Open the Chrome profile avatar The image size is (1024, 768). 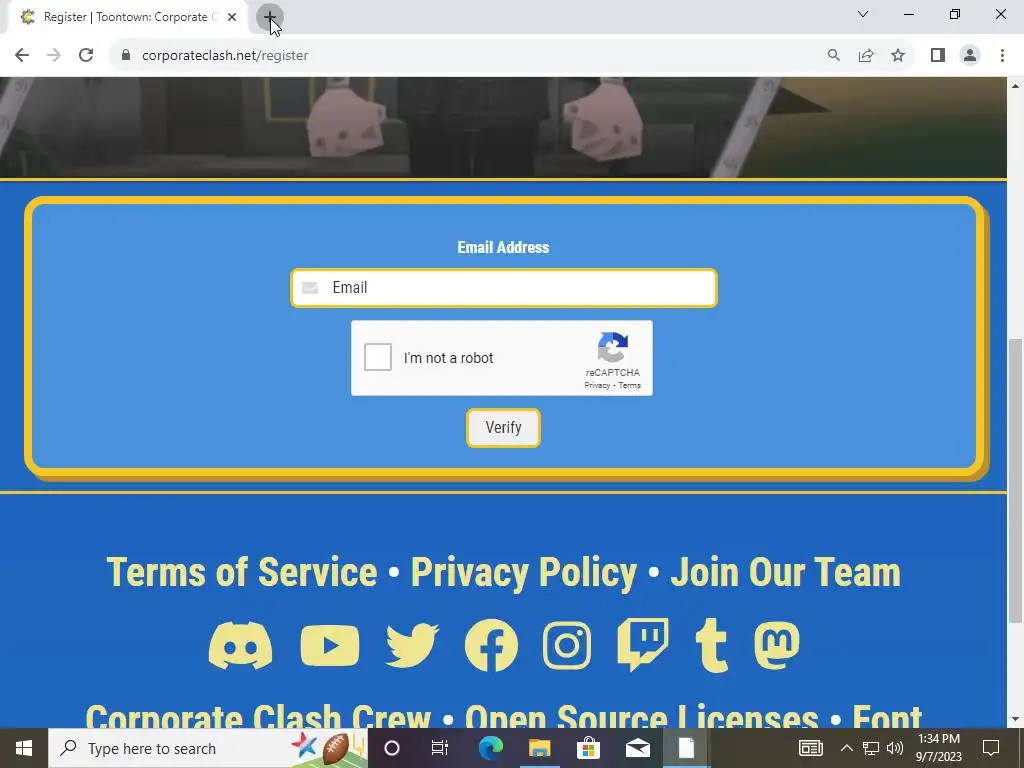click(x=970, y=56)
